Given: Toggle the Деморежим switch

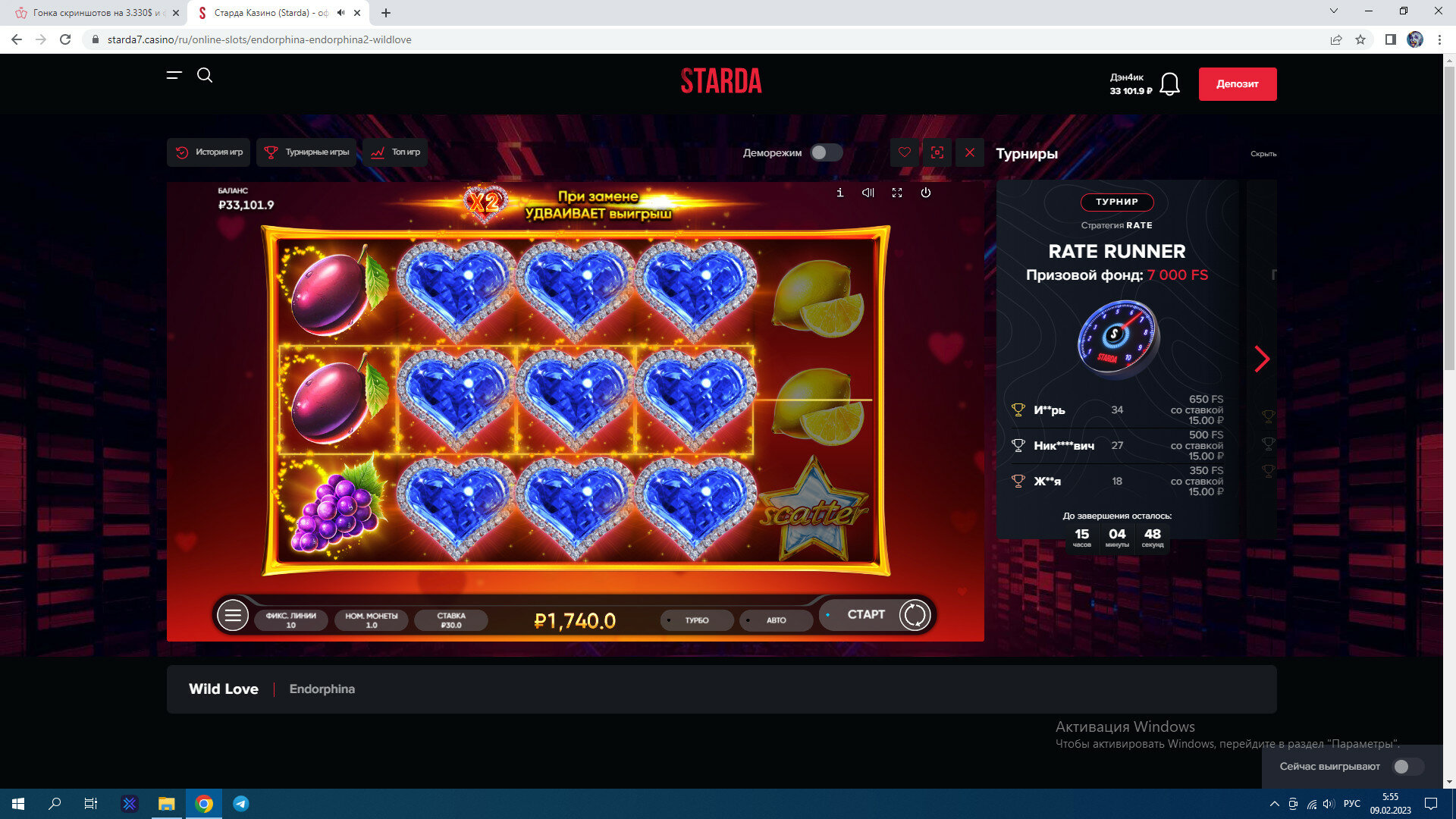Looking at the screenshot, I should point(826,152).
